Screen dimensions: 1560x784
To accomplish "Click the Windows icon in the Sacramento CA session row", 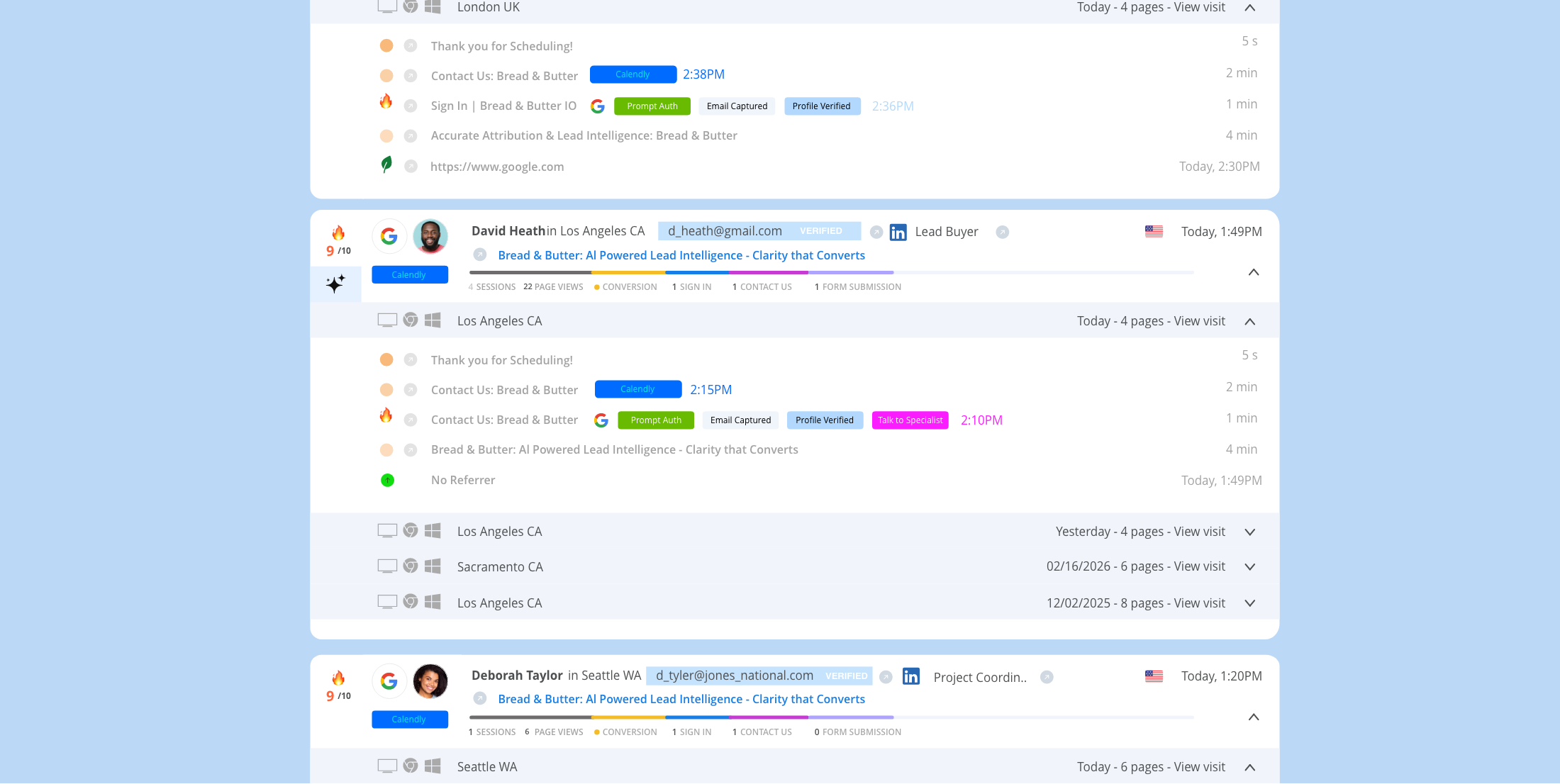I will [433, 566].
